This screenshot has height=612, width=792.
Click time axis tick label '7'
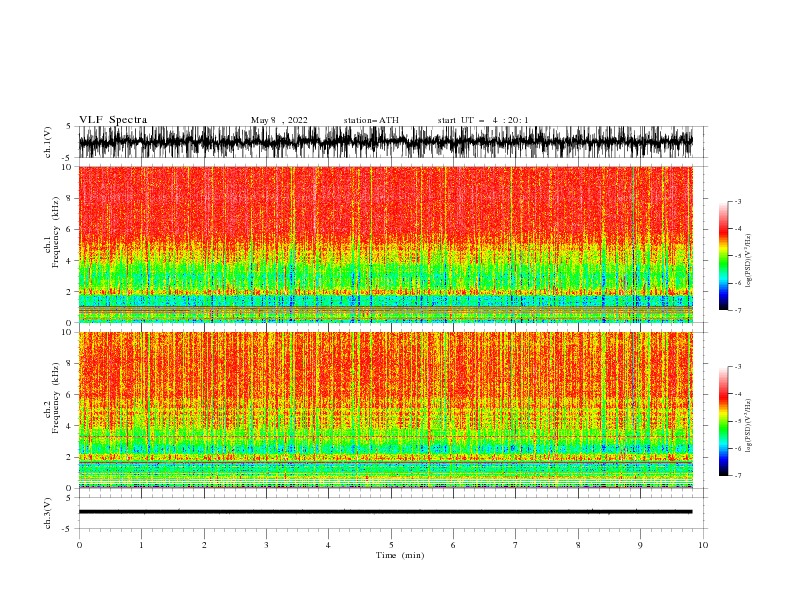516,545
